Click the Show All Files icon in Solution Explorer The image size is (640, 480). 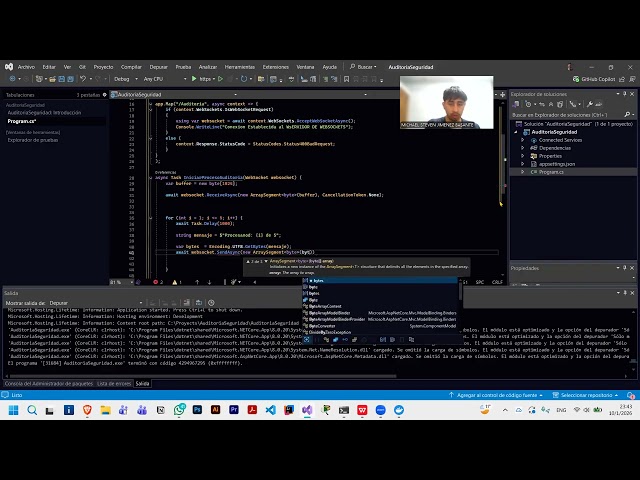(x=560, y=104)
